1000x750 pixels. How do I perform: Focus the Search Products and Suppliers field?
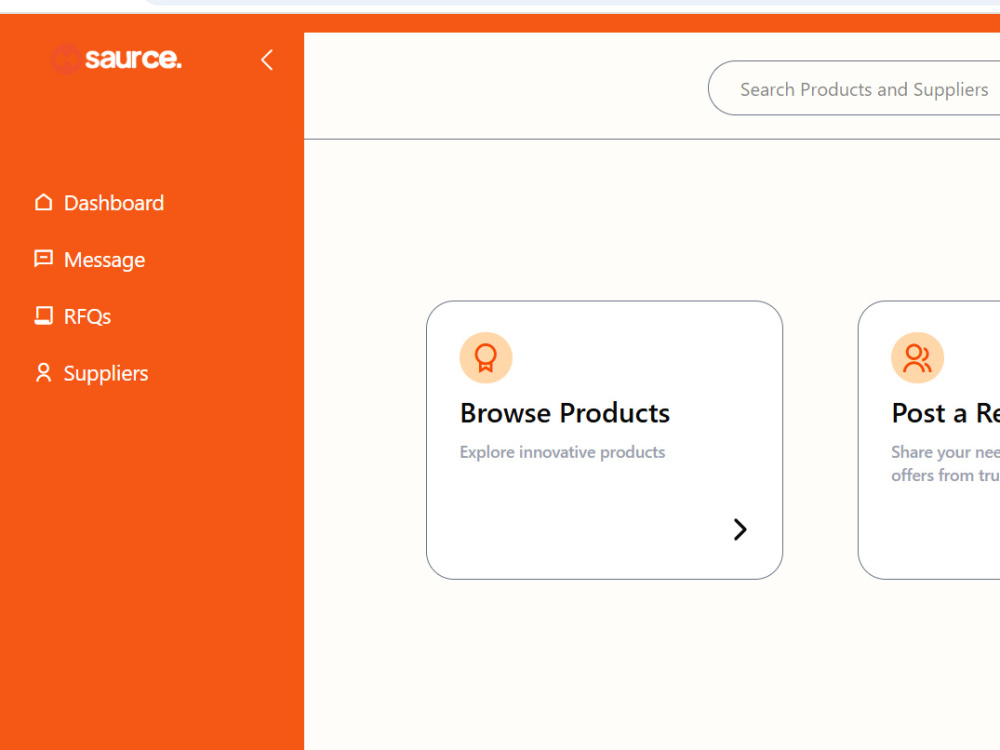[x=854, y=89]
